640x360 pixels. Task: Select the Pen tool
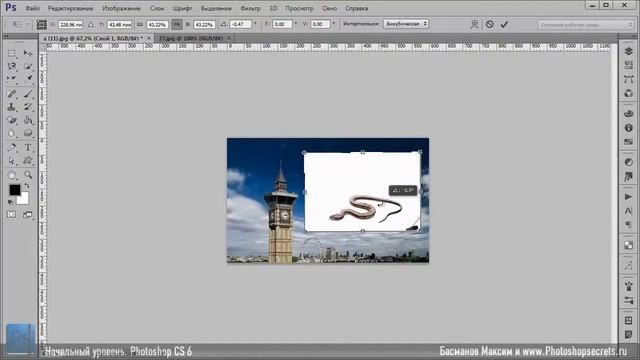tap(12, 148)
